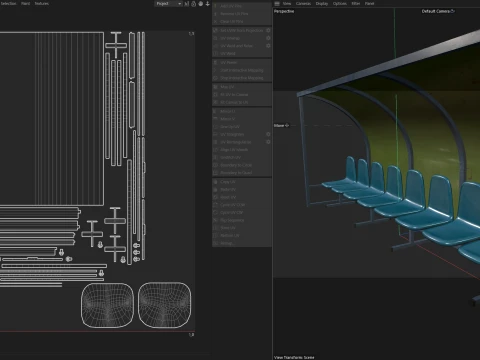This screenshot has height=360, width=480.
Task: Choose the UV Unwrap command
Action: pos(242,38)
